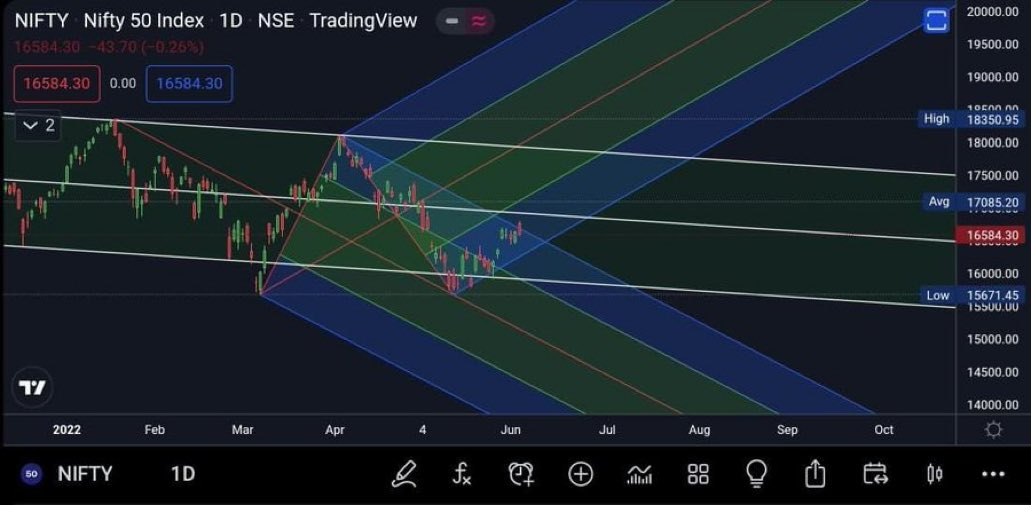Change the 1D interval in the bottom bar
The width and height of the screenshot is (1031, 505).
[183, 473]
